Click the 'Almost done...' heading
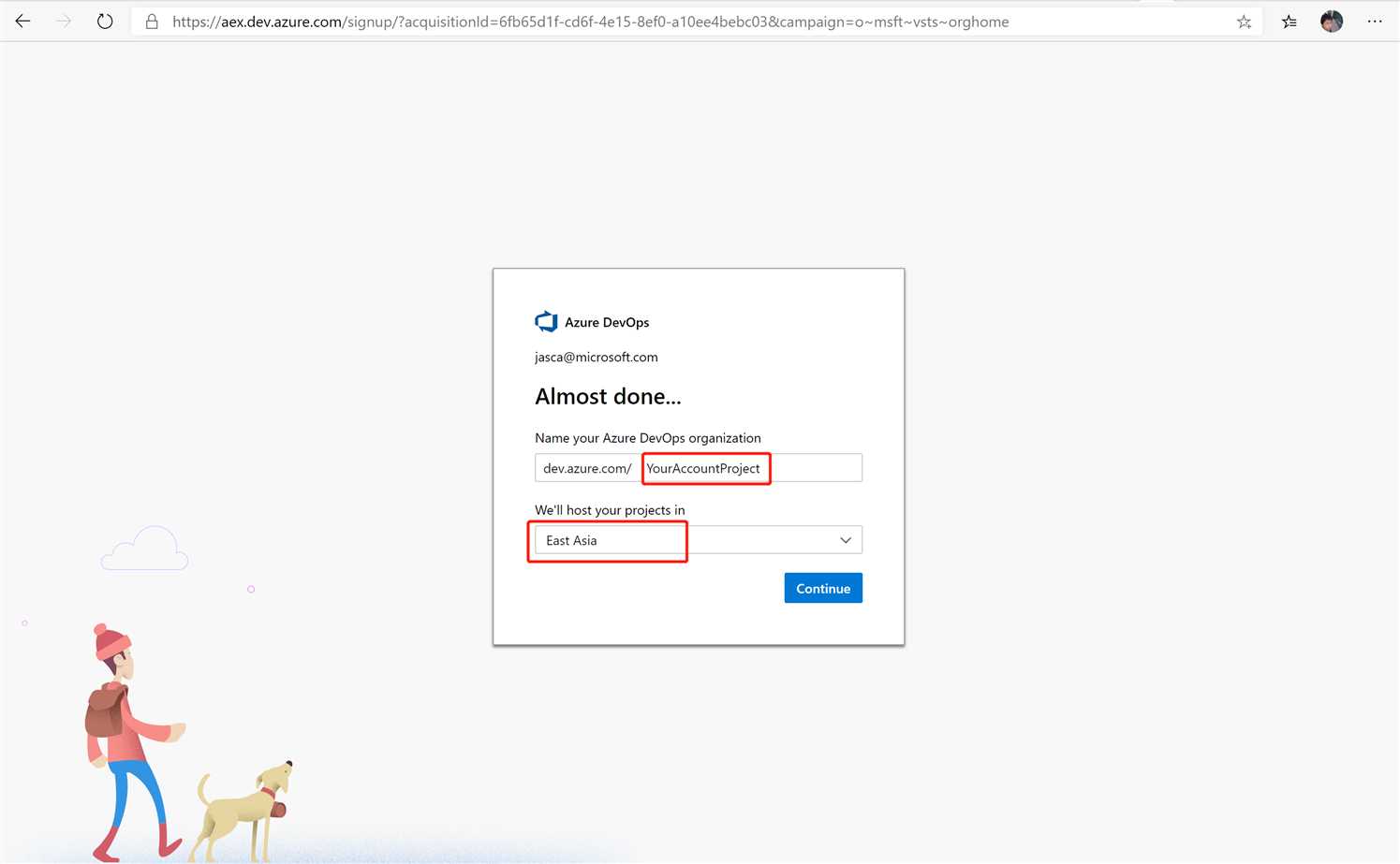1400x864 pixels. [608, 397]
